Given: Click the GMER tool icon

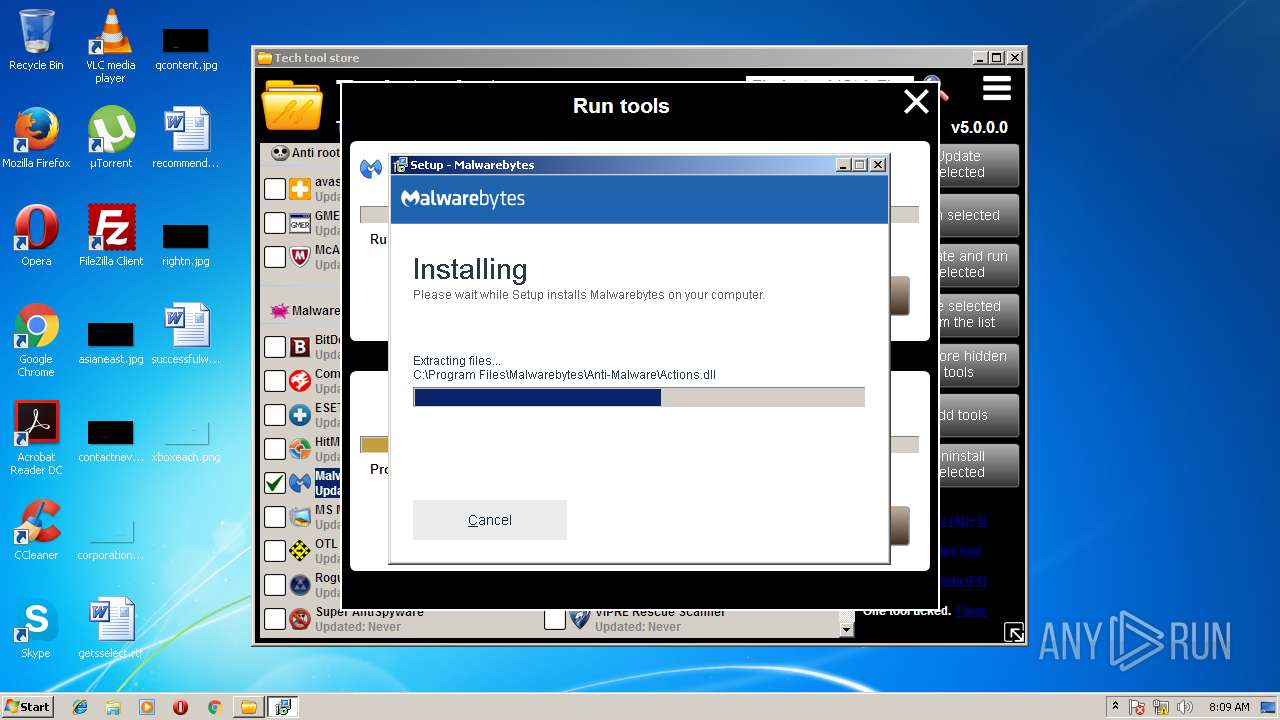Looking at the screenshot, I should [x=300, y=223].
